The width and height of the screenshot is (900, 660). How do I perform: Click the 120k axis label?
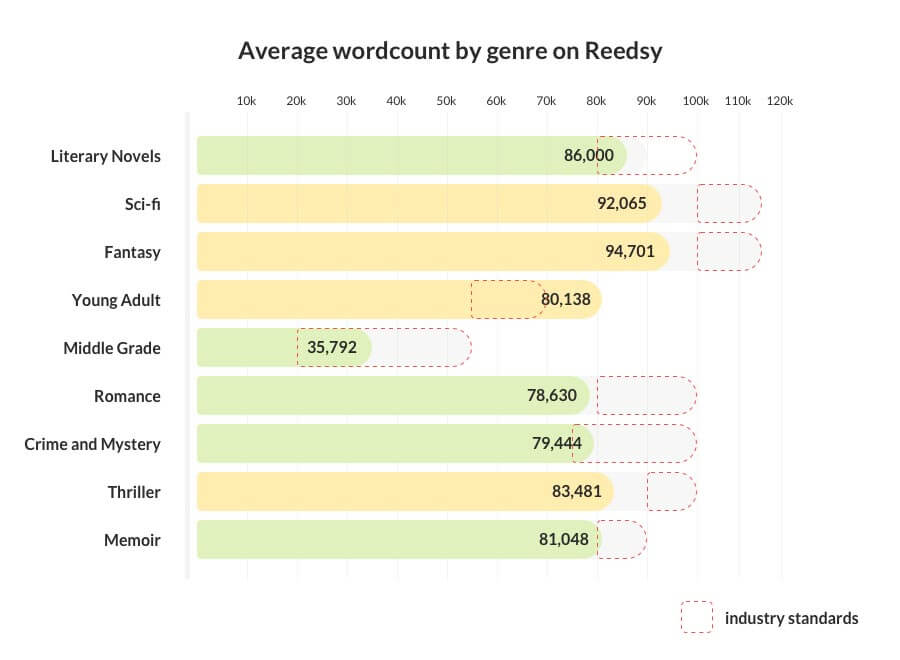coord(779,101)
